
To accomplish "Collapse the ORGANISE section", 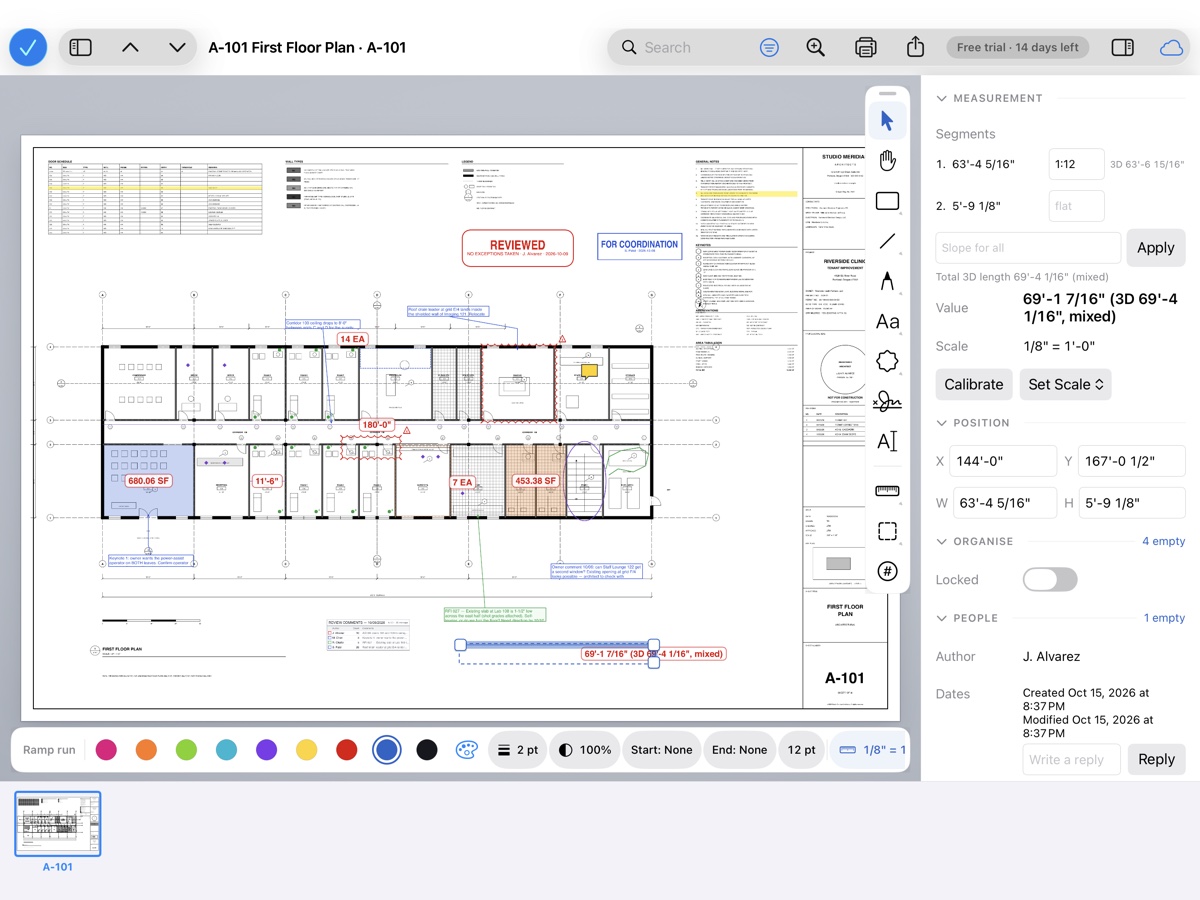I will [x=974, y=541].
